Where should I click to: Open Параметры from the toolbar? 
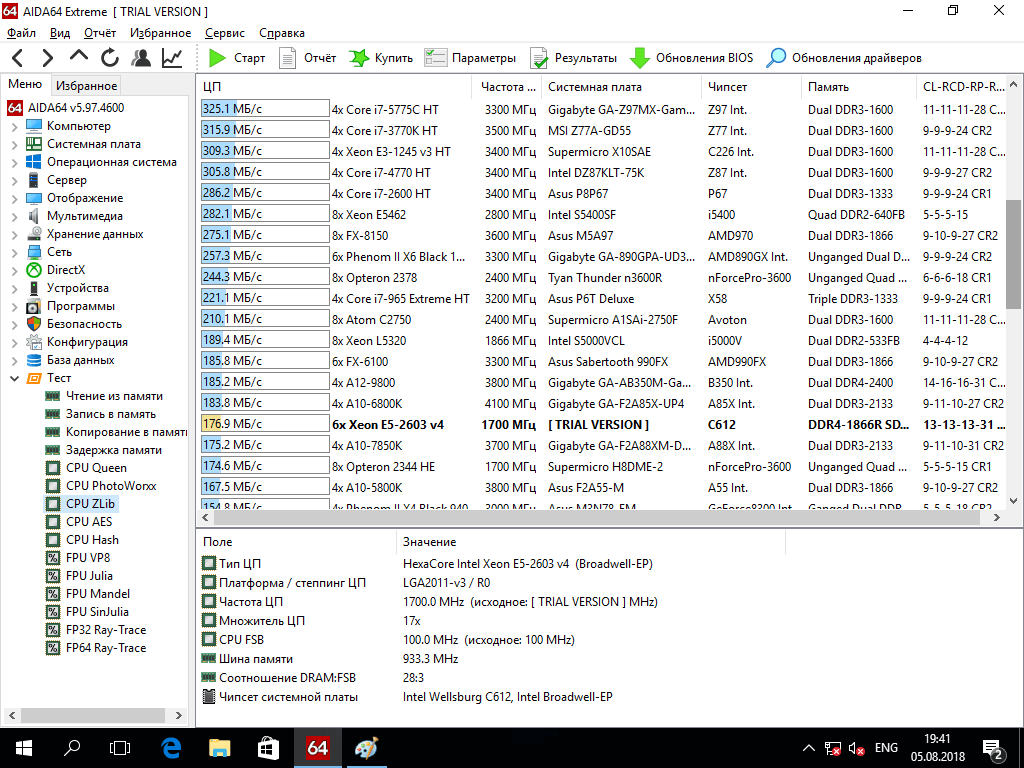pyautogui.click(x=470, y=58)
